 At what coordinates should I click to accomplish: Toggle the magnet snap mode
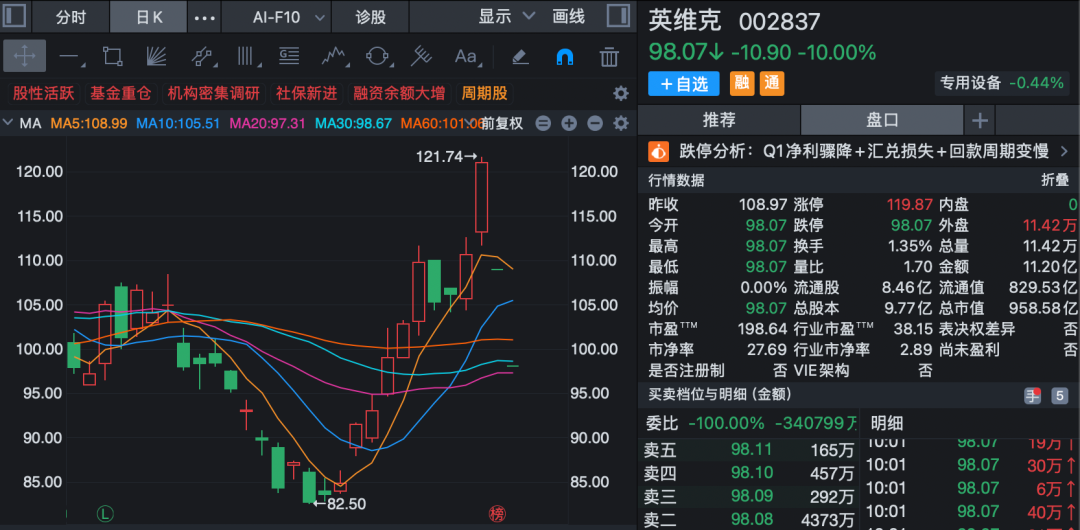565,56
